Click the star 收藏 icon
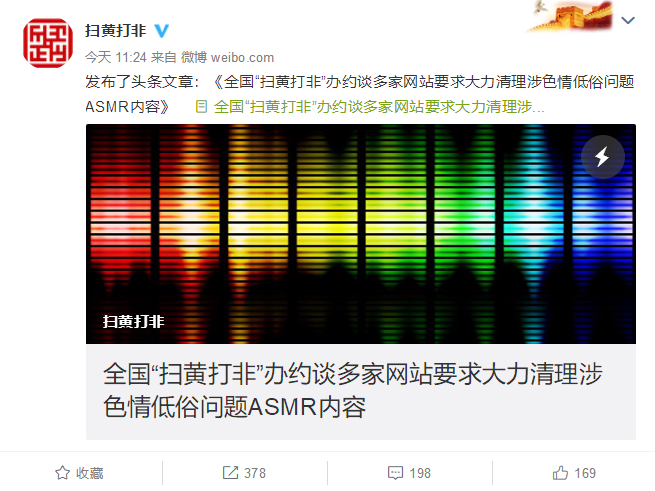The image size is (655, 491). [x=63, y=473]
